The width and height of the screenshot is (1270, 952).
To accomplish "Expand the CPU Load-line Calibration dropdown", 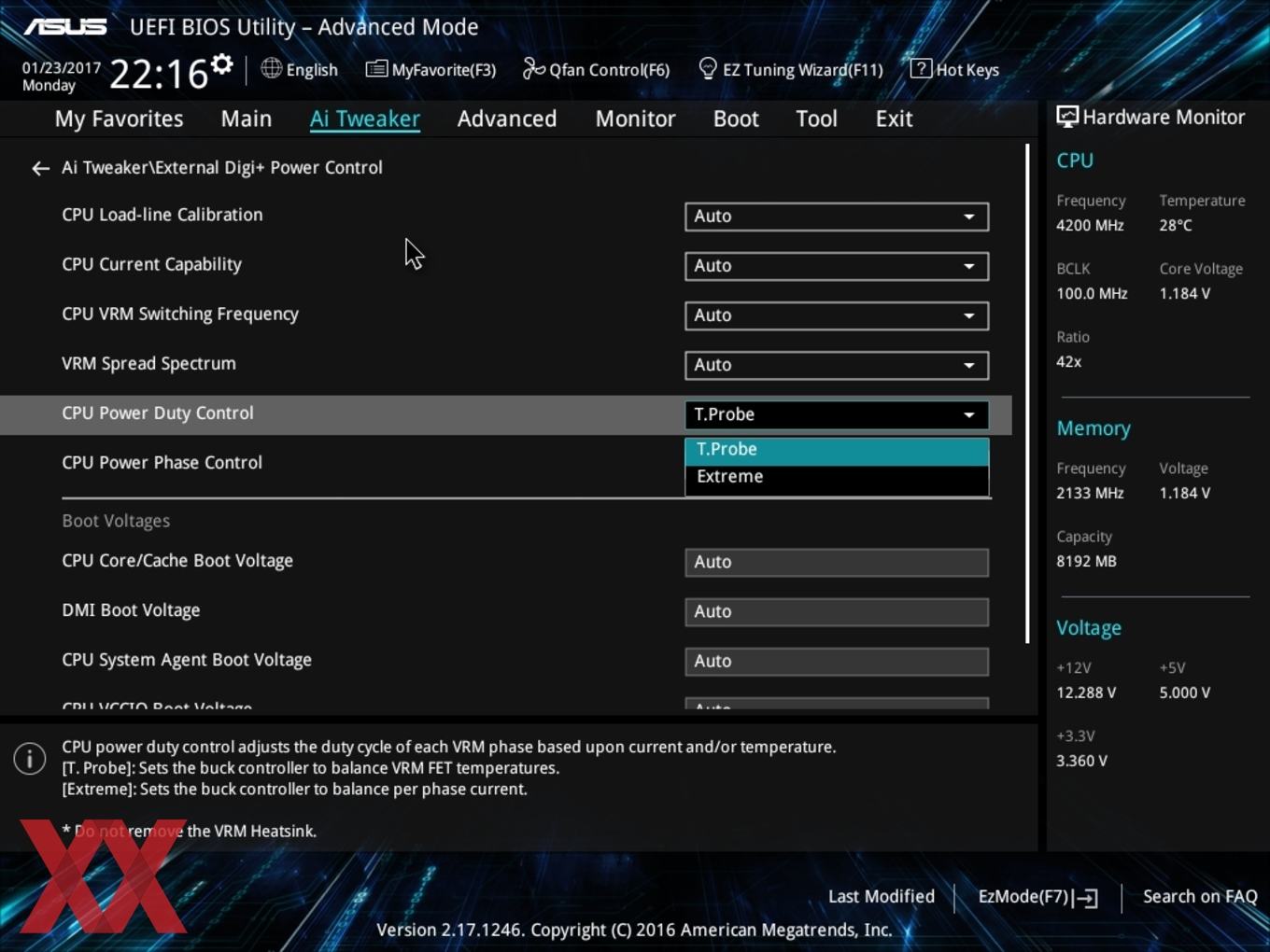I will tap(837, 217).
